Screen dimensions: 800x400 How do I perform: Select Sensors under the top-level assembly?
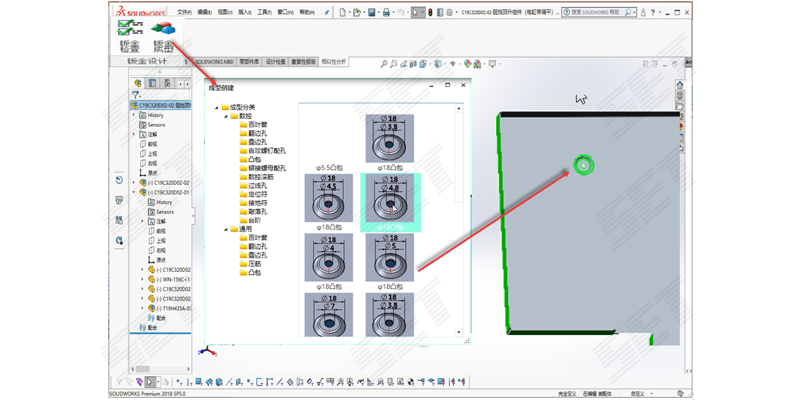tap(153, 125)
